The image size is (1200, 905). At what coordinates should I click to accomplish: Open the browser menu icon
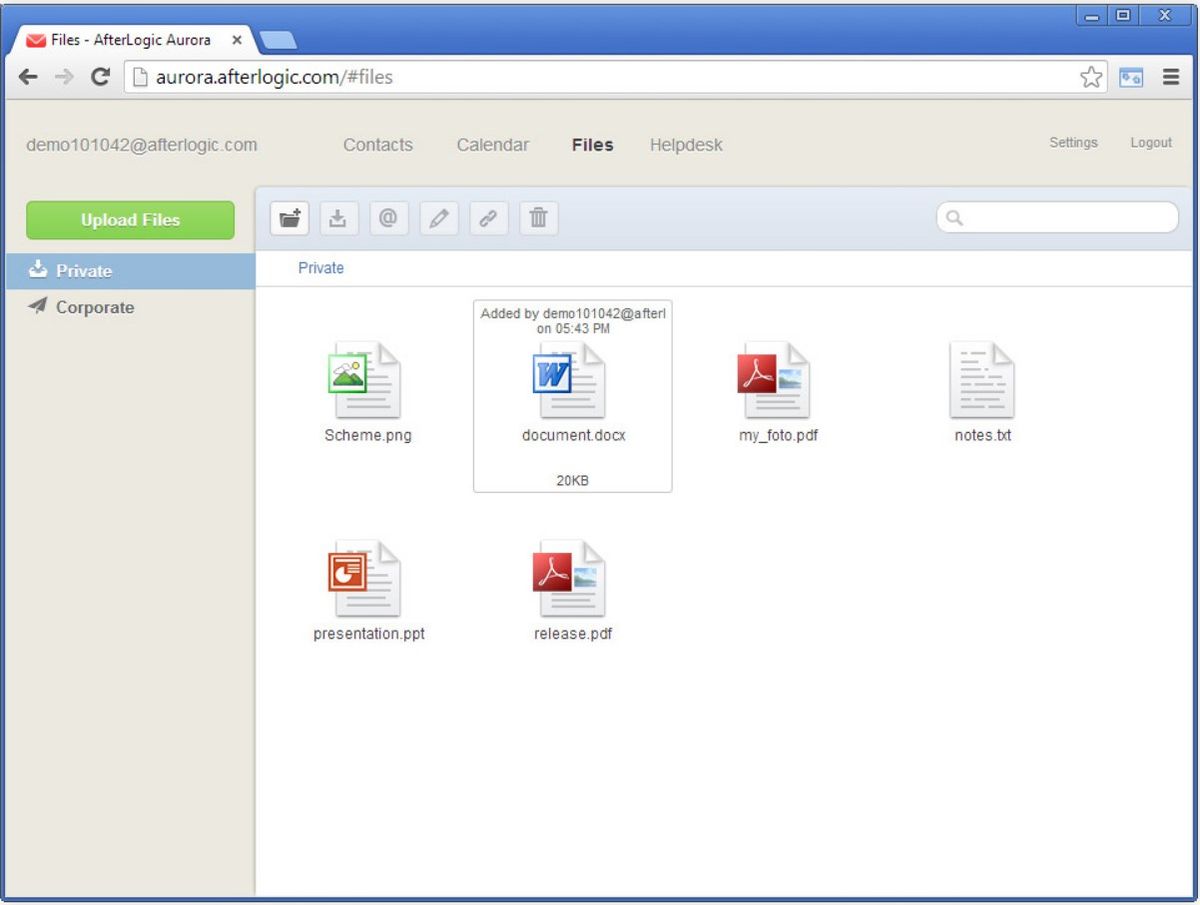1170,76
